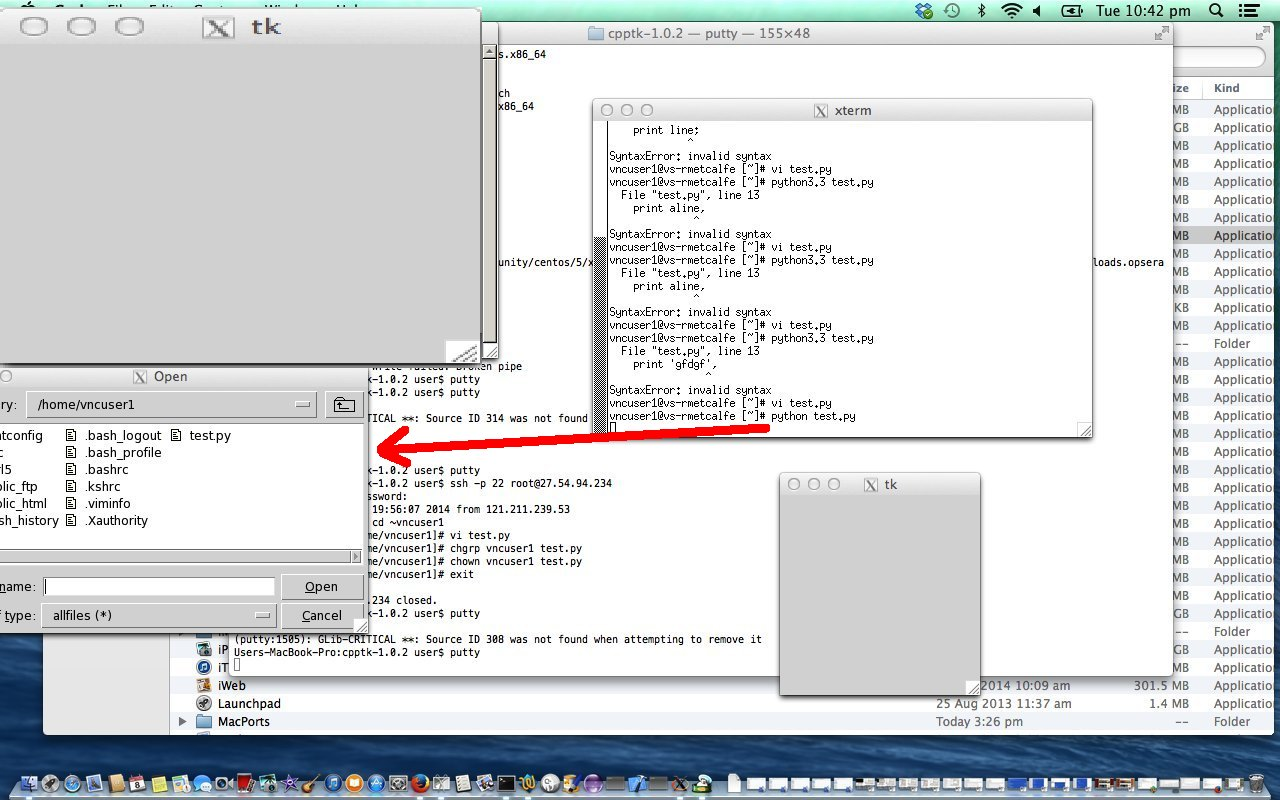The height and width of the screenshot is (800, 1280).
Task: Click the date and time in menu bar
Action: (x=1143, y=11)
